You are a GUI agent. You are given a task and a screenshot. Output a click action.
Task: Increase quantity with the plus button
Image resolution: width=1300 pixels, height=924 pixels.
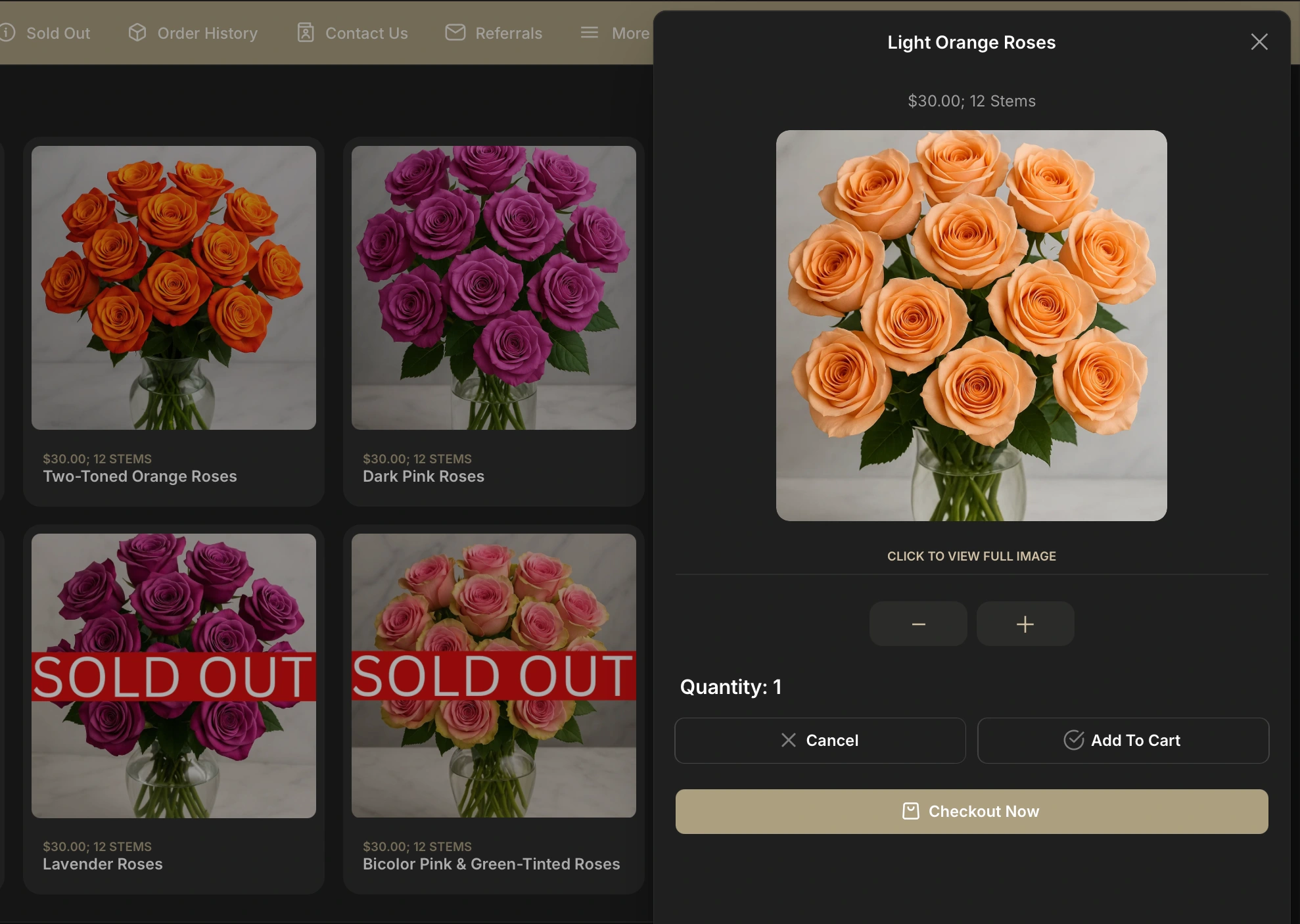click(1025, 624)
